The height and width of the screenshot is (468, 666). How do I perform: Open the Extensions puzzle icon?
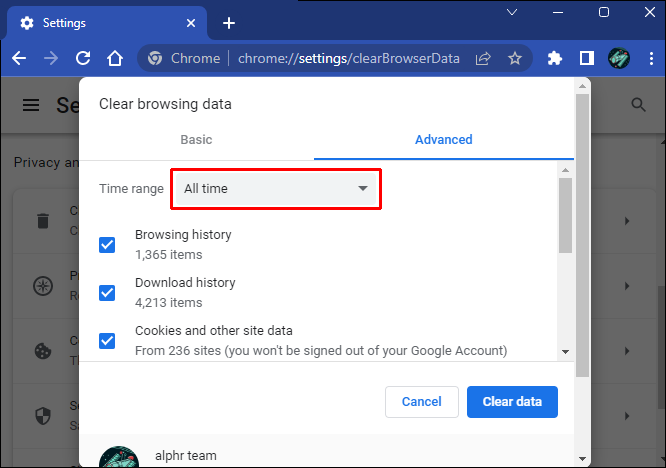pyautogui.click(x=556, y=58)
